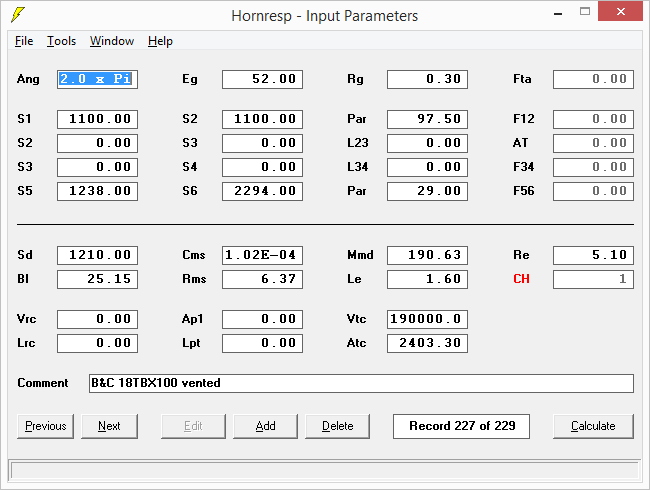Close the Hornresp window
Viewport: 650px width, 490px height.
click(x=621, y=11)
